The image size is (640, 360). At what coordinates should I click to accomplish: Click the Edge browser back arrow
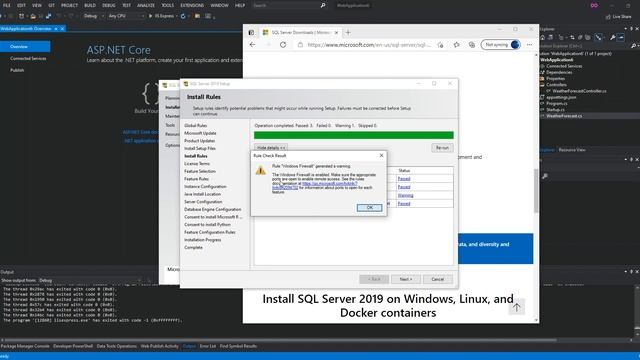pyautogui.click(x=252, y=45)
